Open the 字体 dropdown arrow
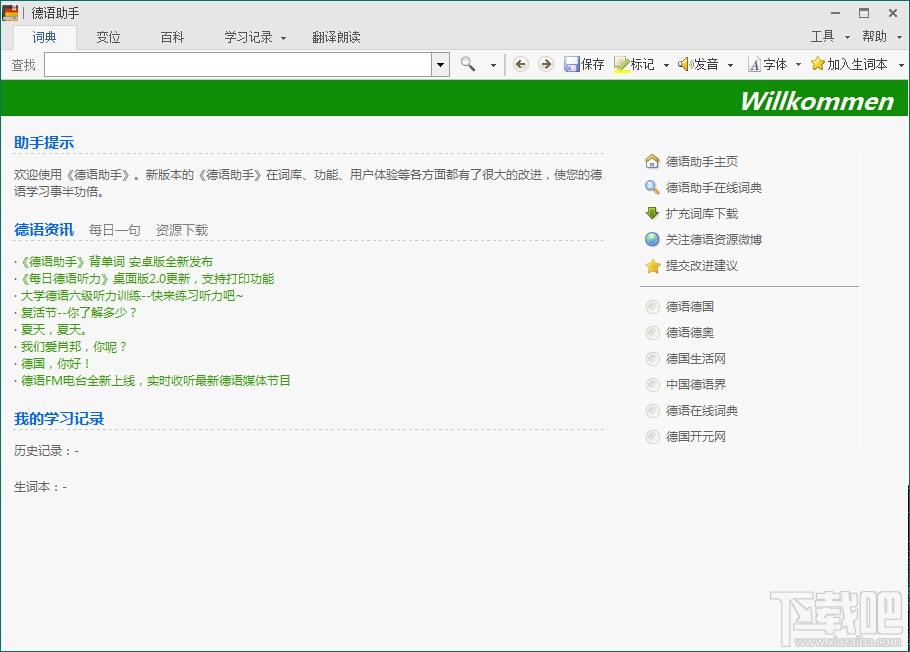This screenshot has height=652, width=910. click(799, 65)
